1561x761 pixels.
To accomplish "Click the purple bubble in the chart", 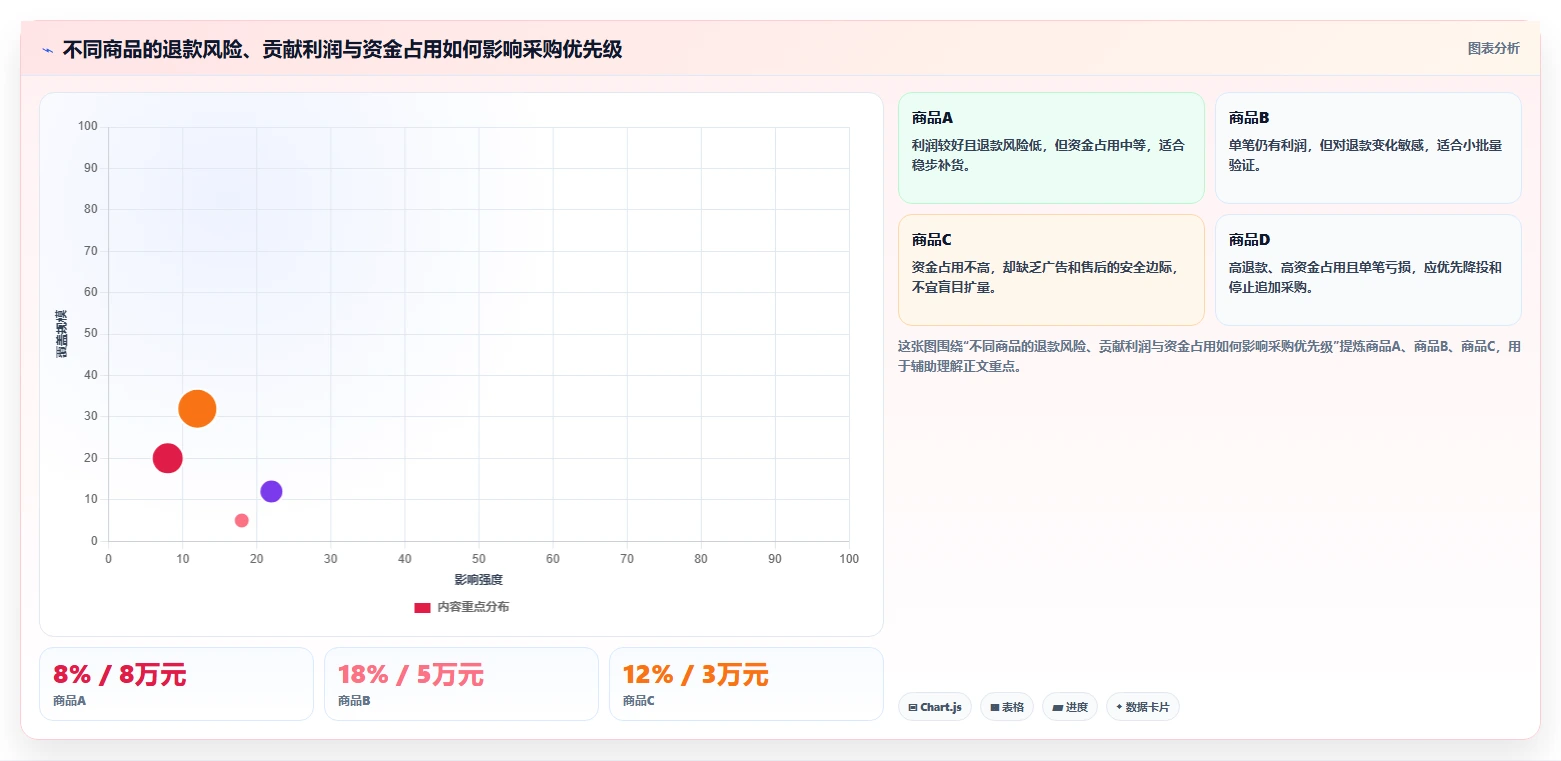I will coord(271,491).
